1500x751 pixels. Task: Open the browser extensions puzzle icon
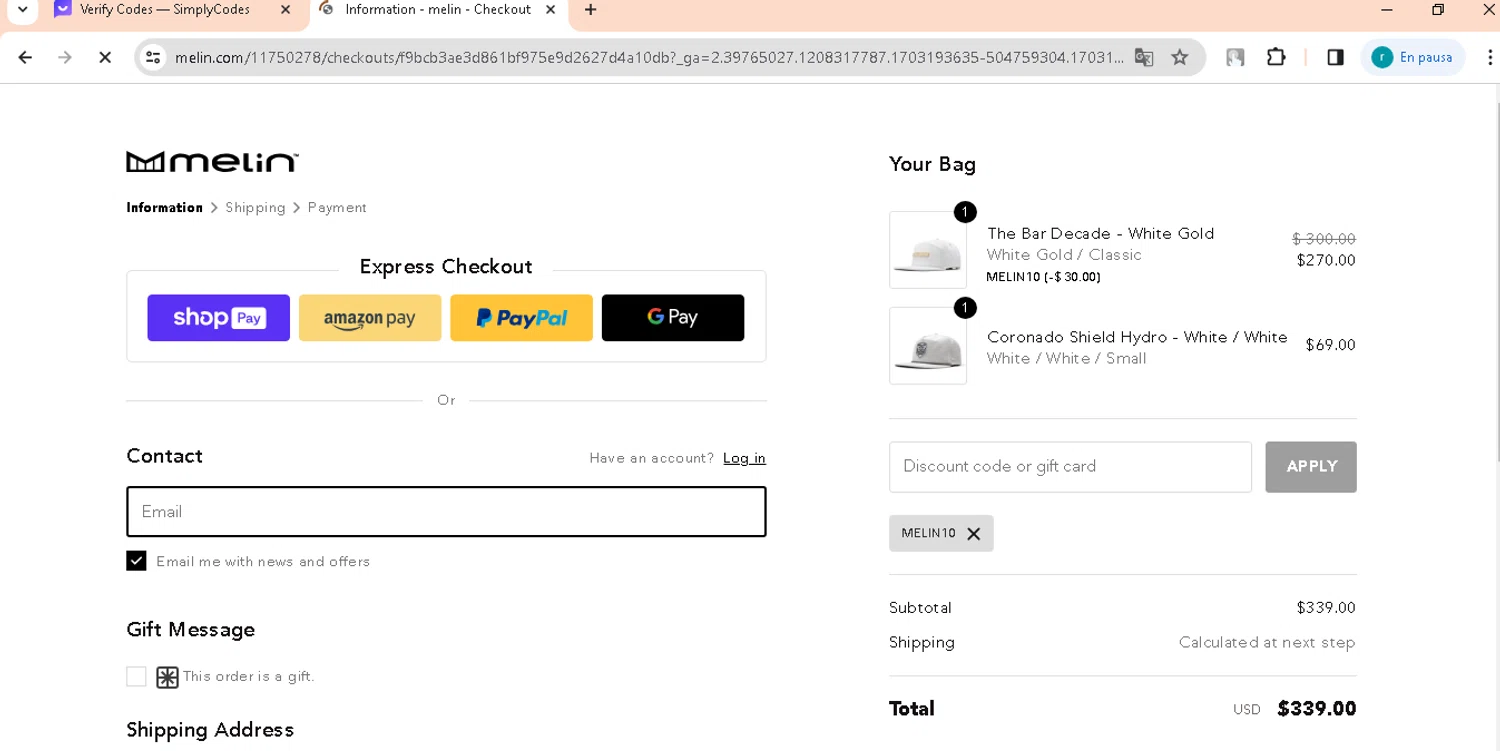[x=1276, y=58]
